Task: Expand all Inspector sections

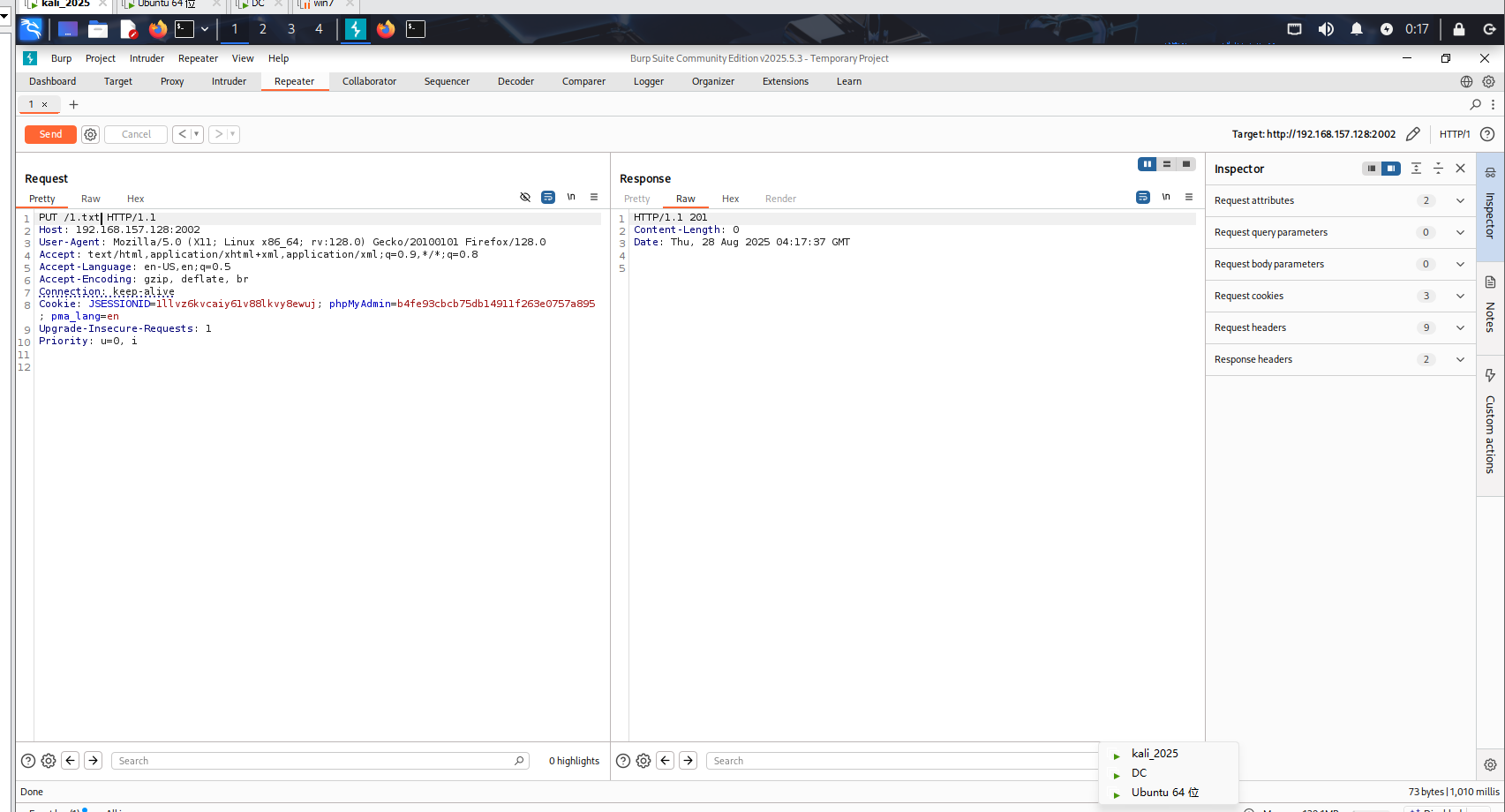Action: (1416, 169)
